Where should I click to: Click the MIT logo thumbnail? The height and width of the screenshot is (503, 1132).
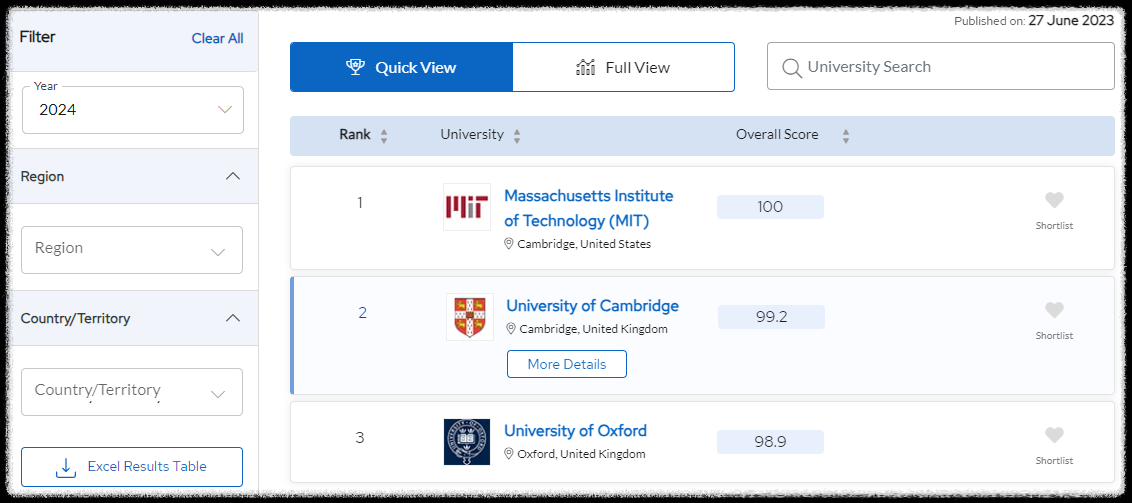(466, 207)
